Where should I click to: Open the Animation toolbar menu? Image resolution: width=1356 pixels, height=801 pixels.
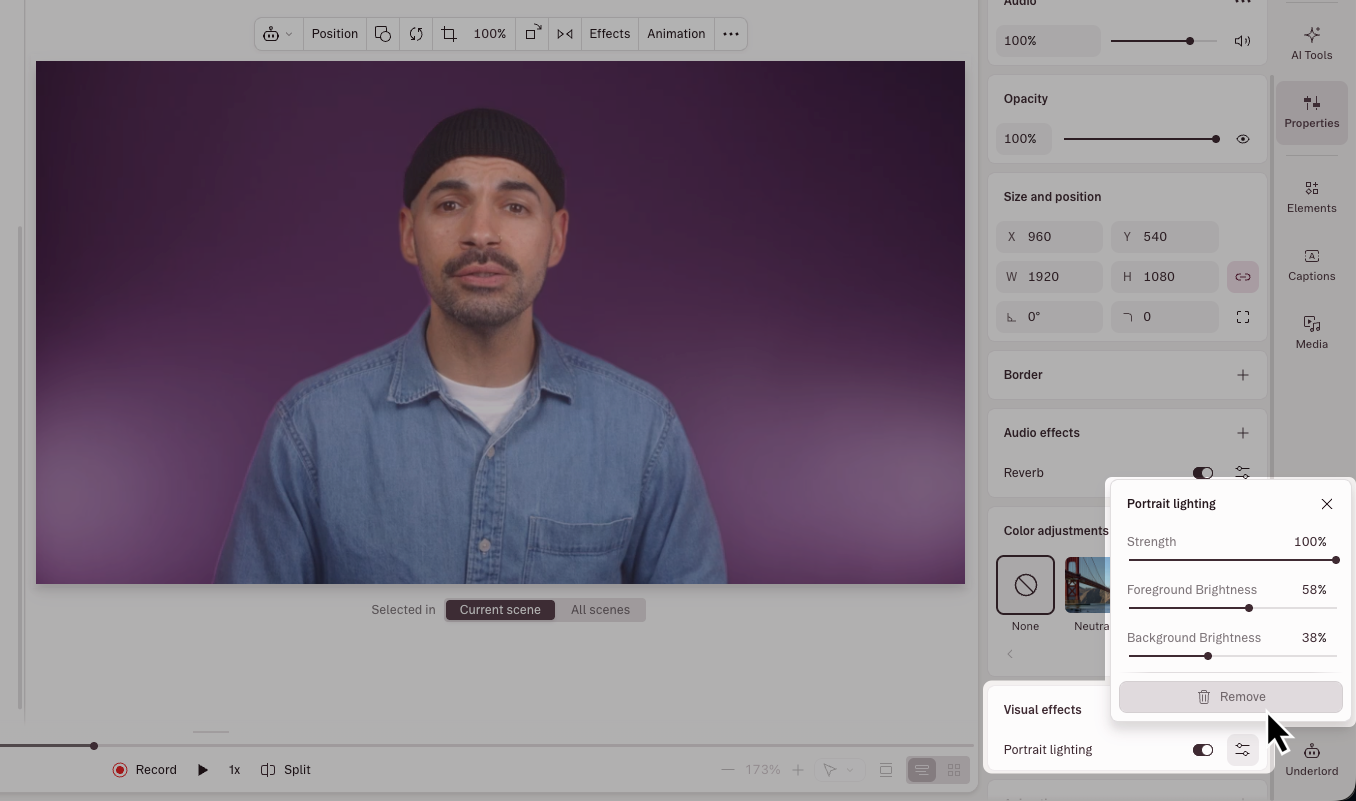point(676,34)
